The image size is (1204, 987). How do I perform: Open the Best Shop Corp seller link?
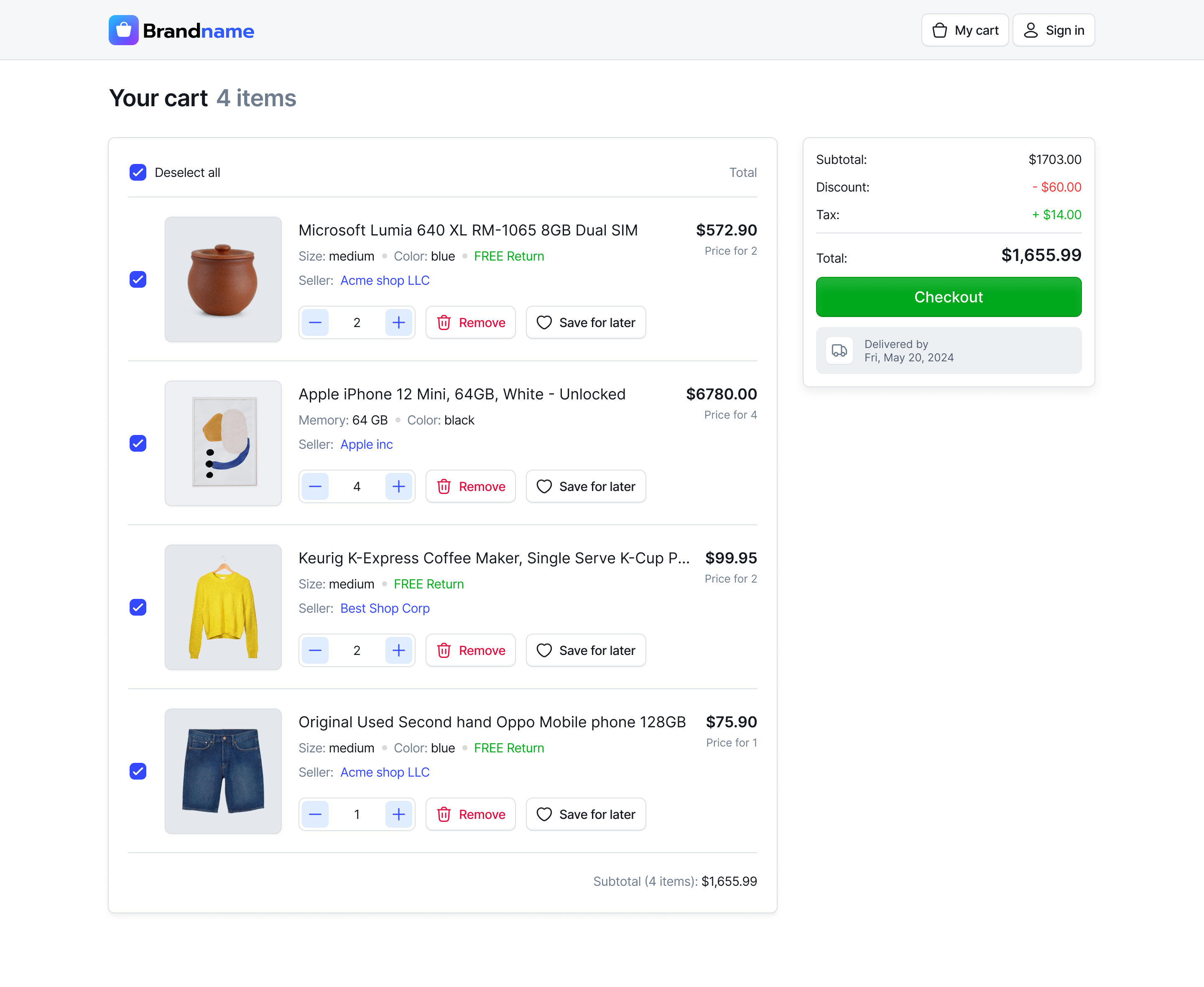point(385,609)
